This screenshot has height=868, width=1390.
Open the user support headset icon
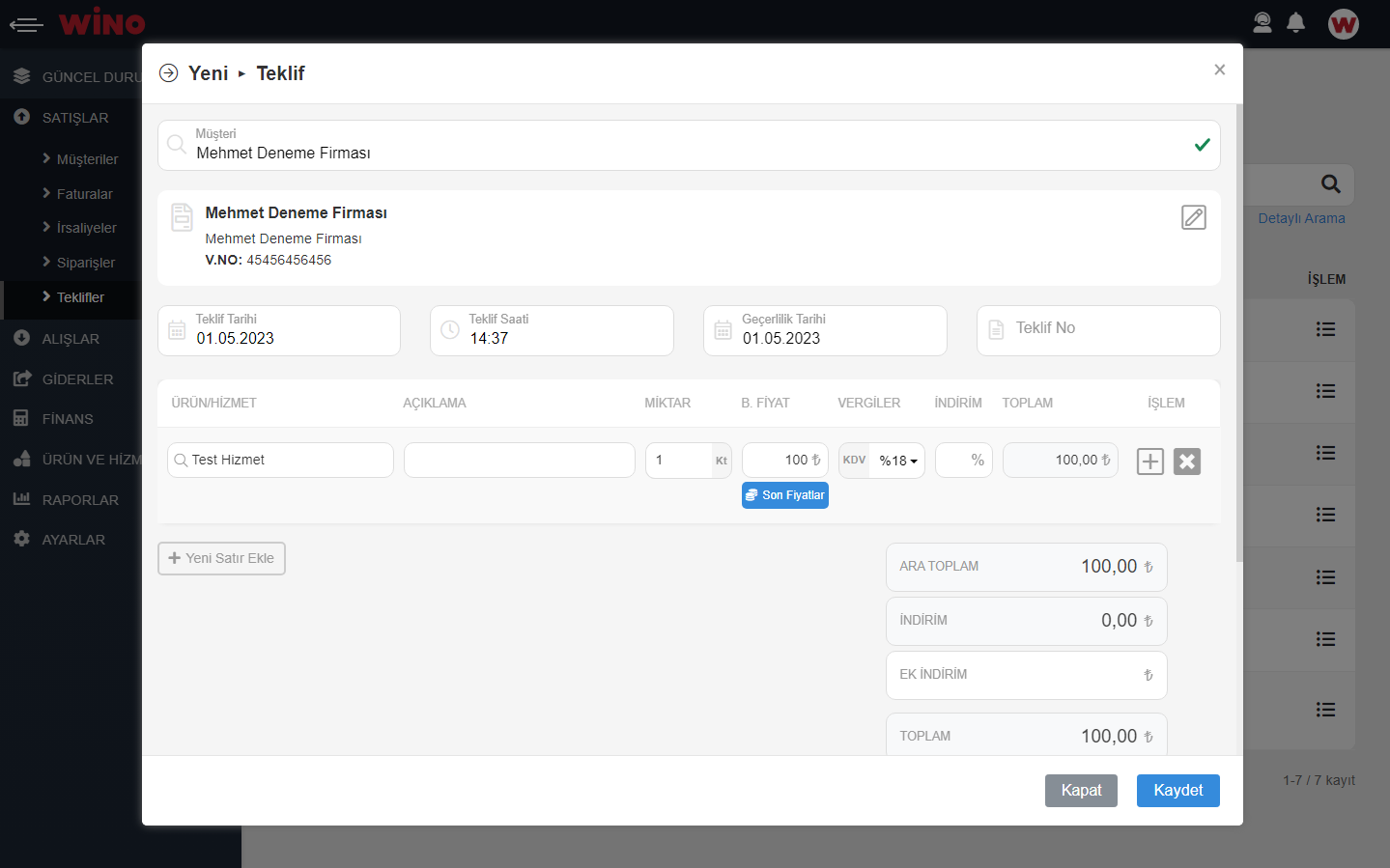1262,23
